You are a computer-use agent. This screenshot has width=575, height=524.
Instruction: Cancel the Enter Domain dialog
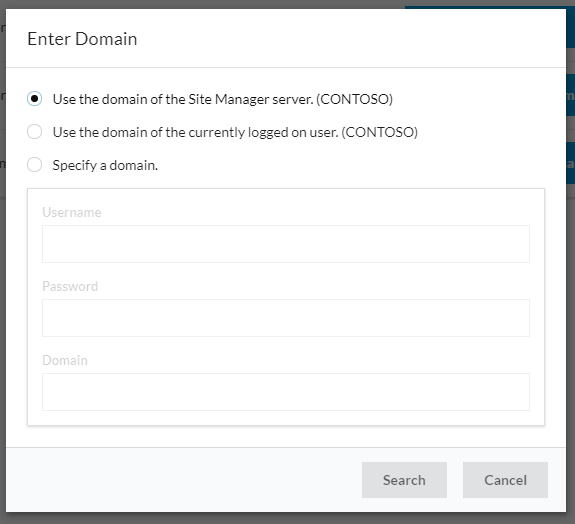click(505, 480)
